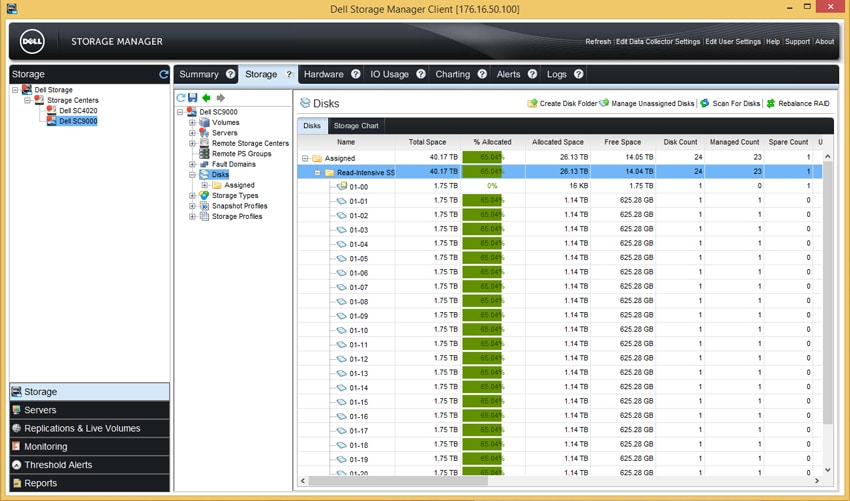This screenshot has height=501, width=850.
Task: Click the horizontal scrollbar right arrow
Action: [x=816, y=481]
